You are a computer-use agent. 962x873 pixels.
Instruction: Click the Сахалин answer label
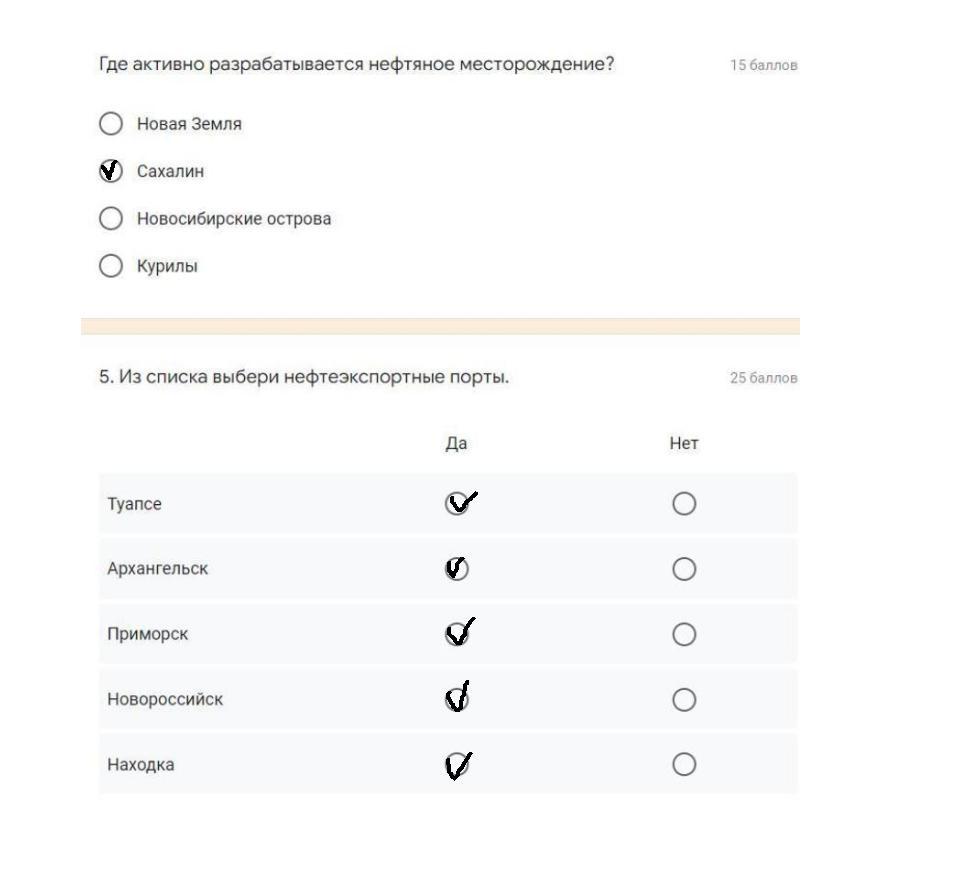point(170,171)
